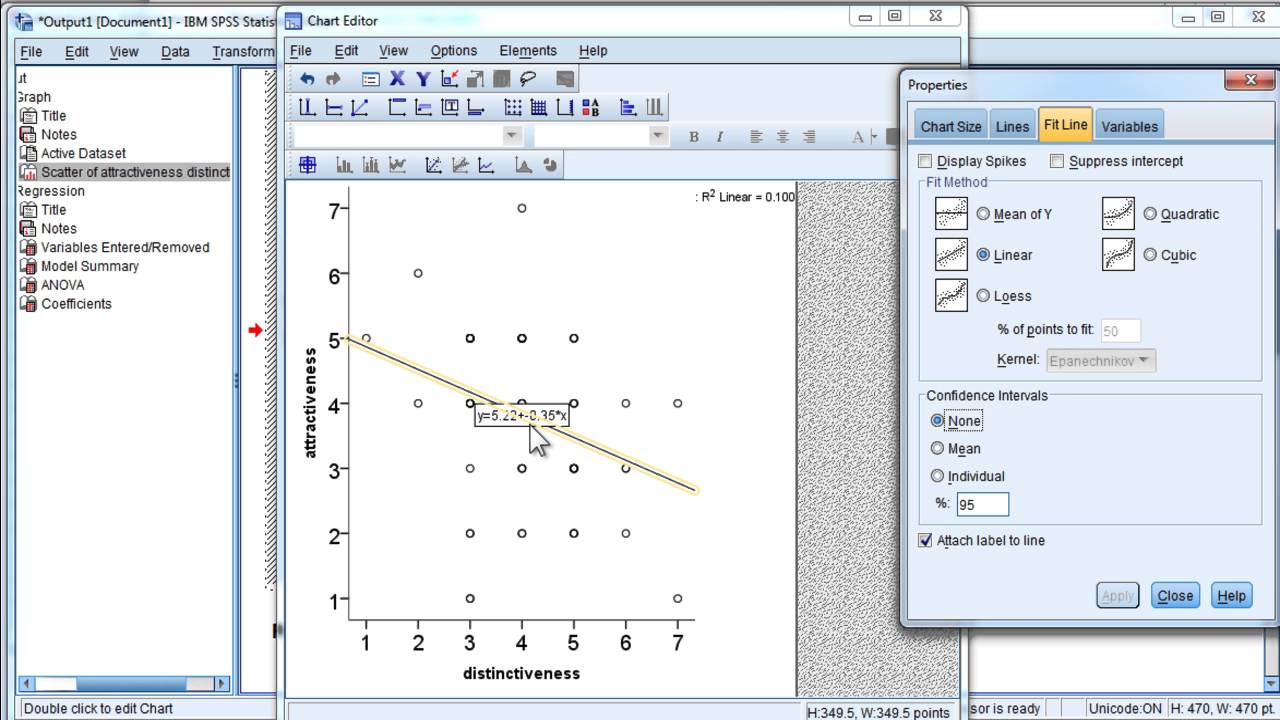
Task: Click the Redo arrow in Chart Editor toolbar
Action: (333, 79)
